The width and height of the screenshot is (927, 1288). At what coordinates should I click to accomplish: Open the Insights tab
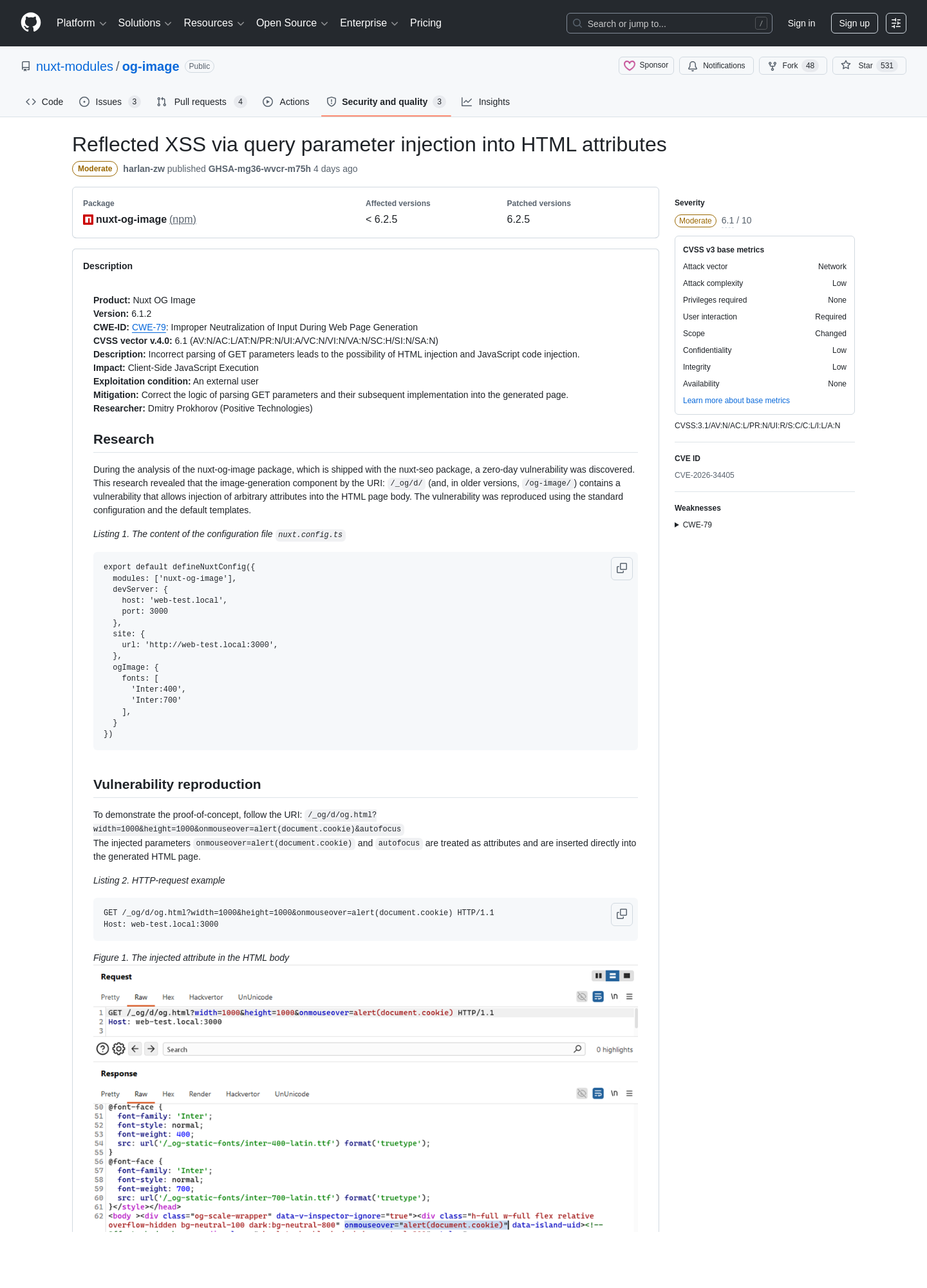coord(486,102)
